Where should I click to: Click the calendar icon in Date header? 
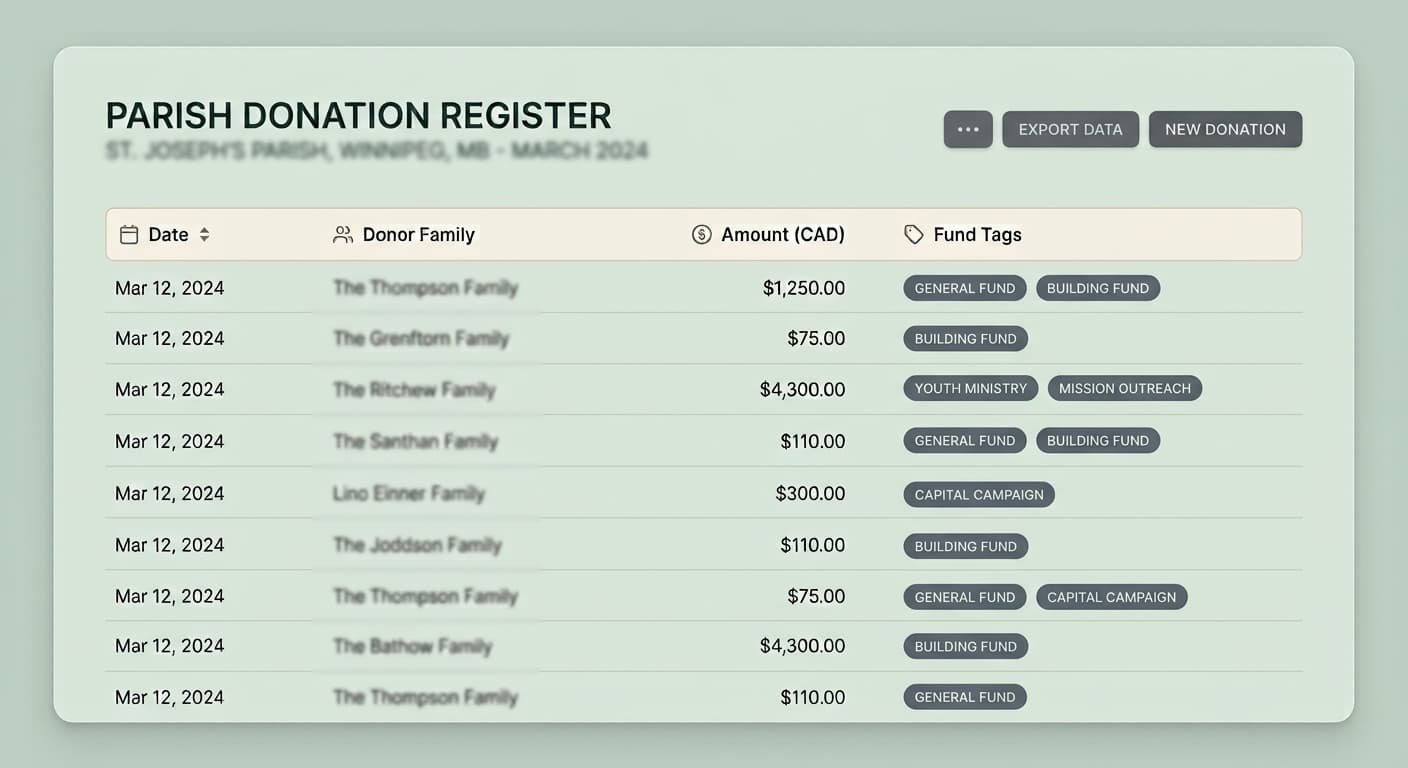pos(129,235)
